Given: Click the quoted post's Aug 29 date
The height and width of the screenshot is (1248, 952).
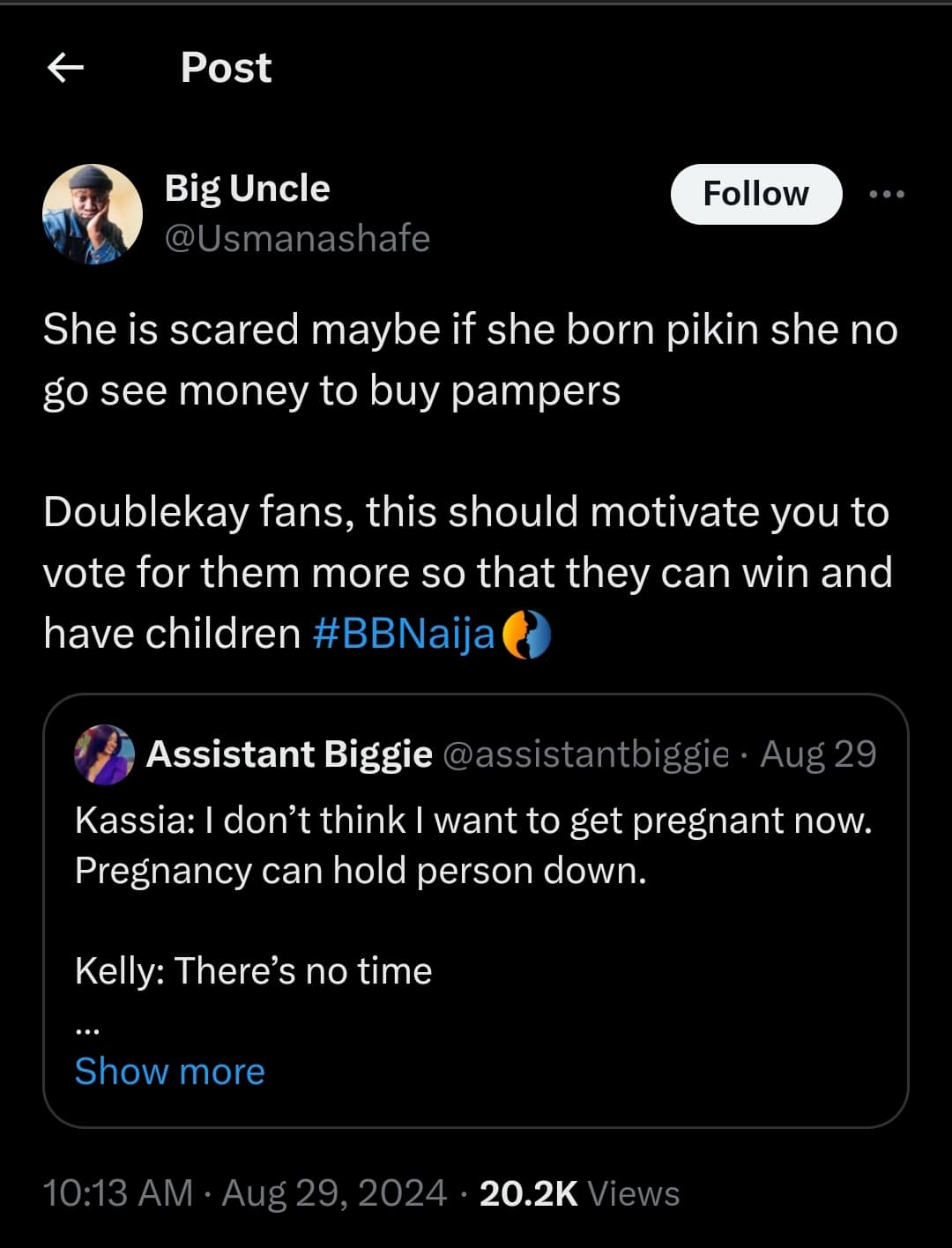Looking at the screenshot, I should (818, 754).
